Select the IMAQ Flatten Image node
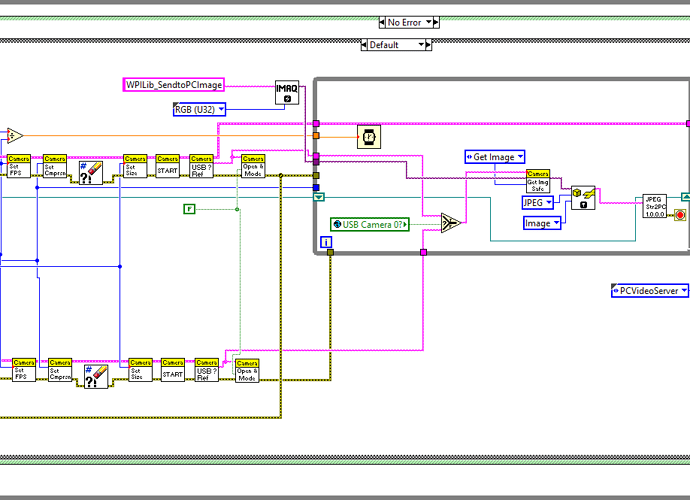 [x=583, y=198]
